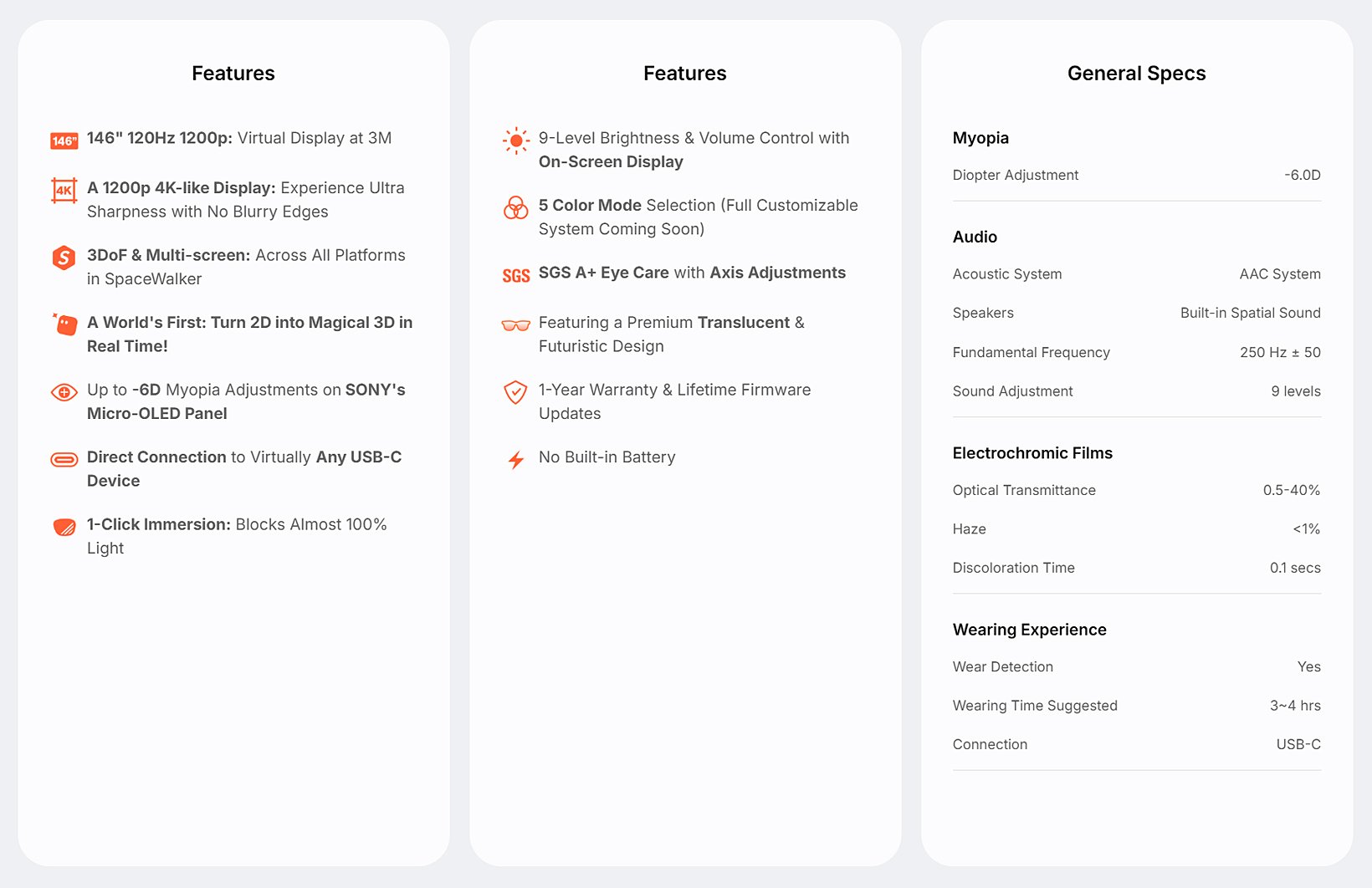The width and height of the screenshot is (1372, 888).
Task: Select the Electrochromic Films section title
Action: [1032, 453]
